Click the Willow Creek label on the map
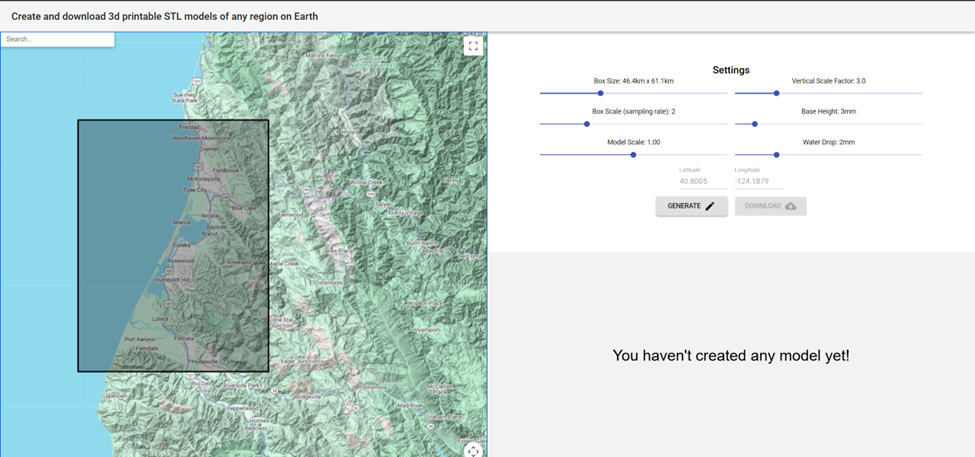Viewport: 975px width, 457px height. 366,182
